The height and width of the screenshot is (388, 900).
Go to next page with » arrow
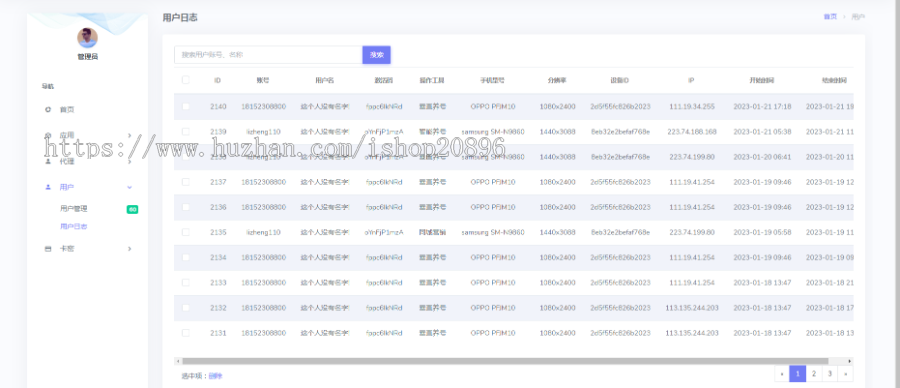point(846,374)
